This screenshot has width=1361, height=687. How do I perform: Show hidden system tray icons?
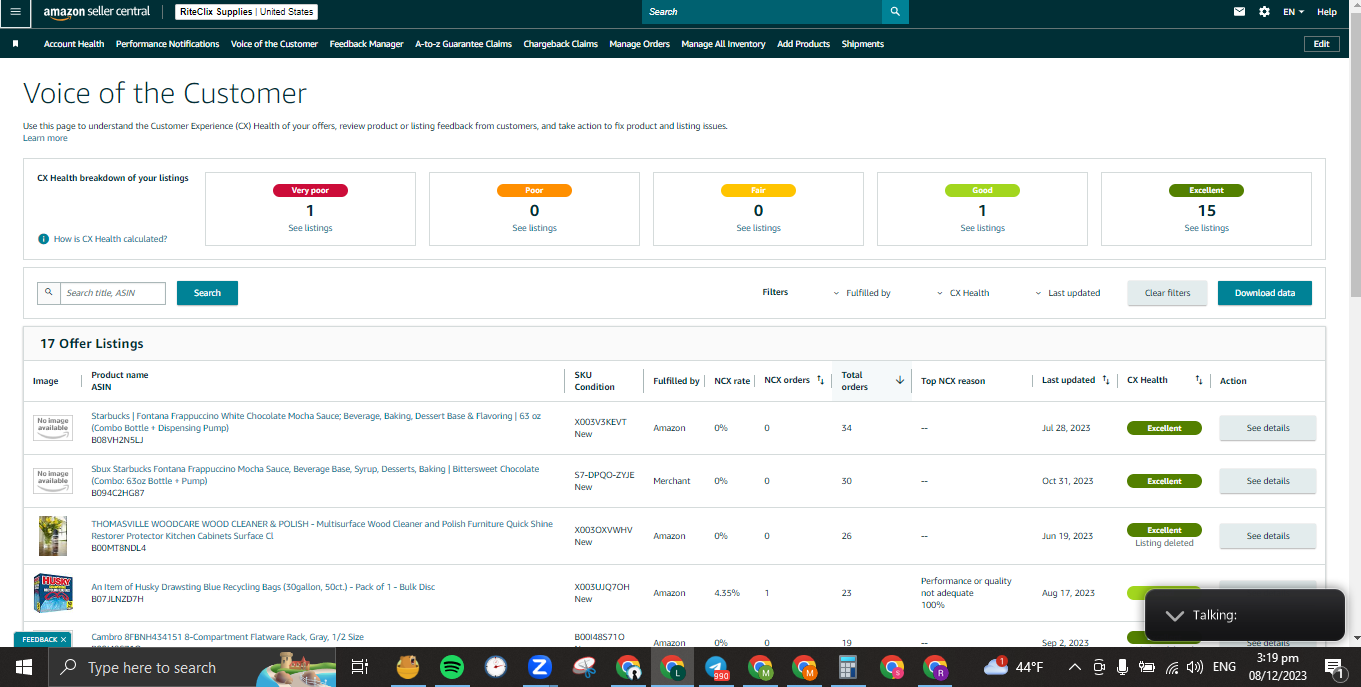tap(1075, 667)
